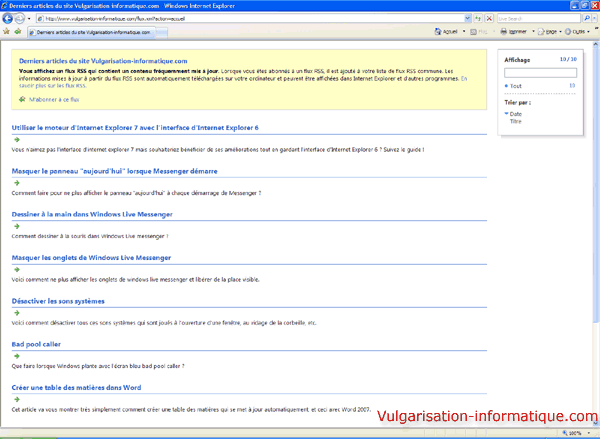This screenshot has height=439, width=600.
Task: Open the search options dropdown arrow
Action: point(595,18)
